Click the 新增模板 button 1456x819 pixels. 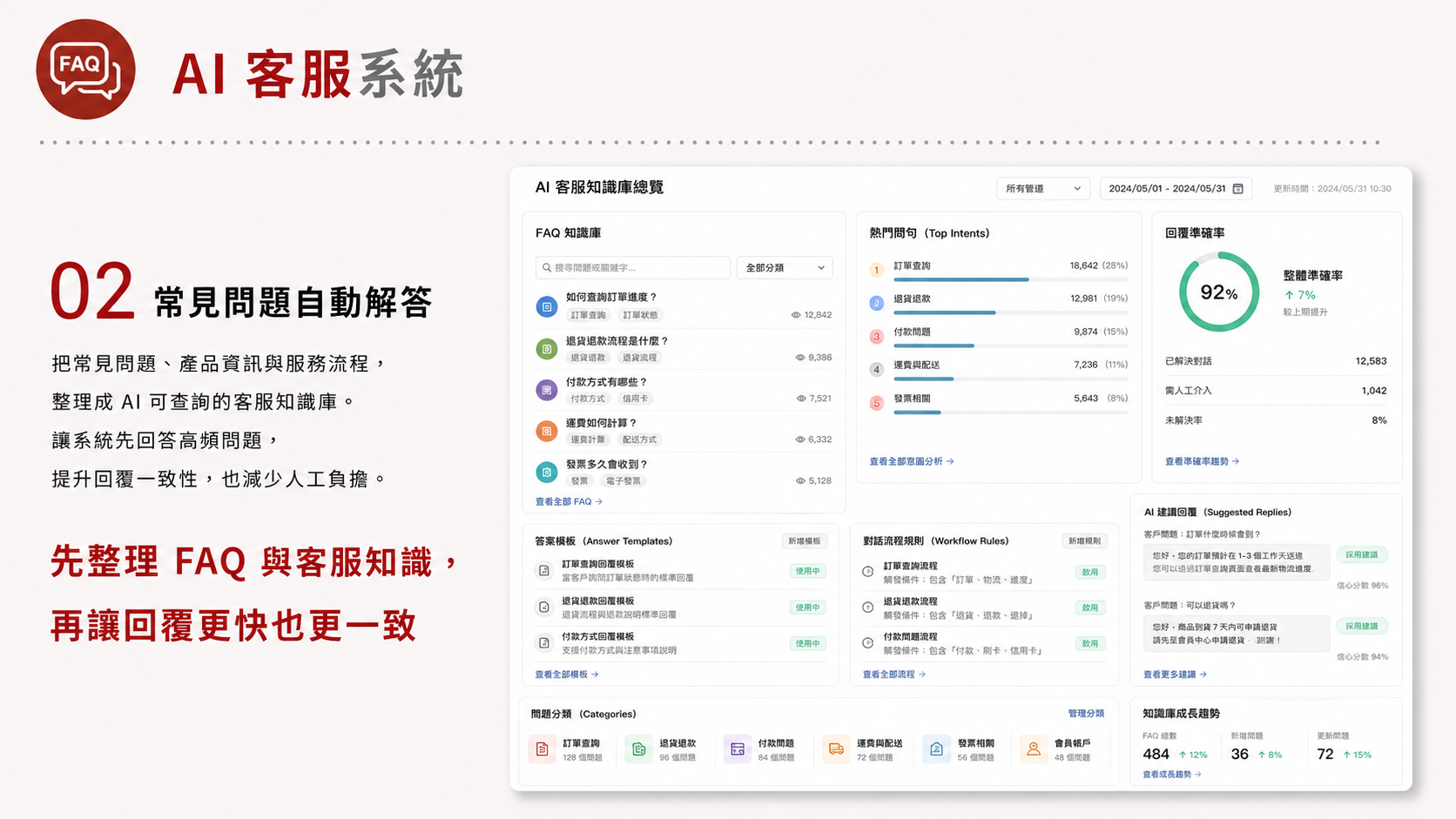click(x=805, y=541)
